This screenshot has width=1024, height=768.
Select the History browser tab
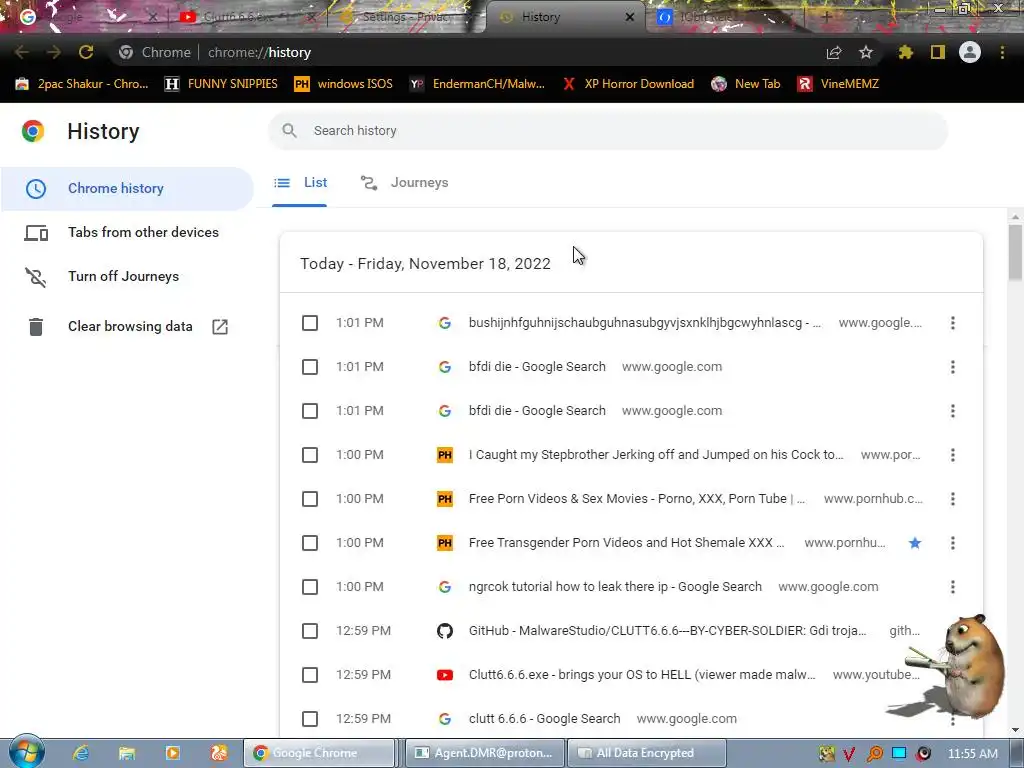pos(564,17)
